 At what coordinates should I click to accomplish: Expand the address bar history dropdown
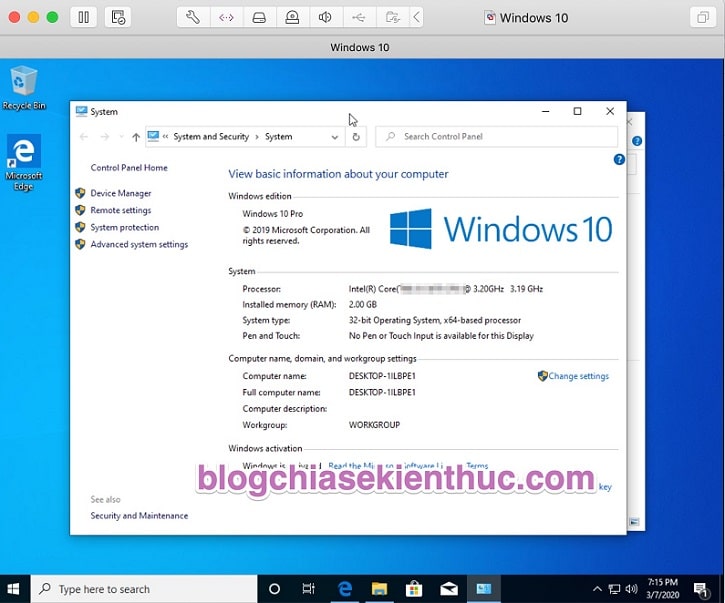(335, 137)
